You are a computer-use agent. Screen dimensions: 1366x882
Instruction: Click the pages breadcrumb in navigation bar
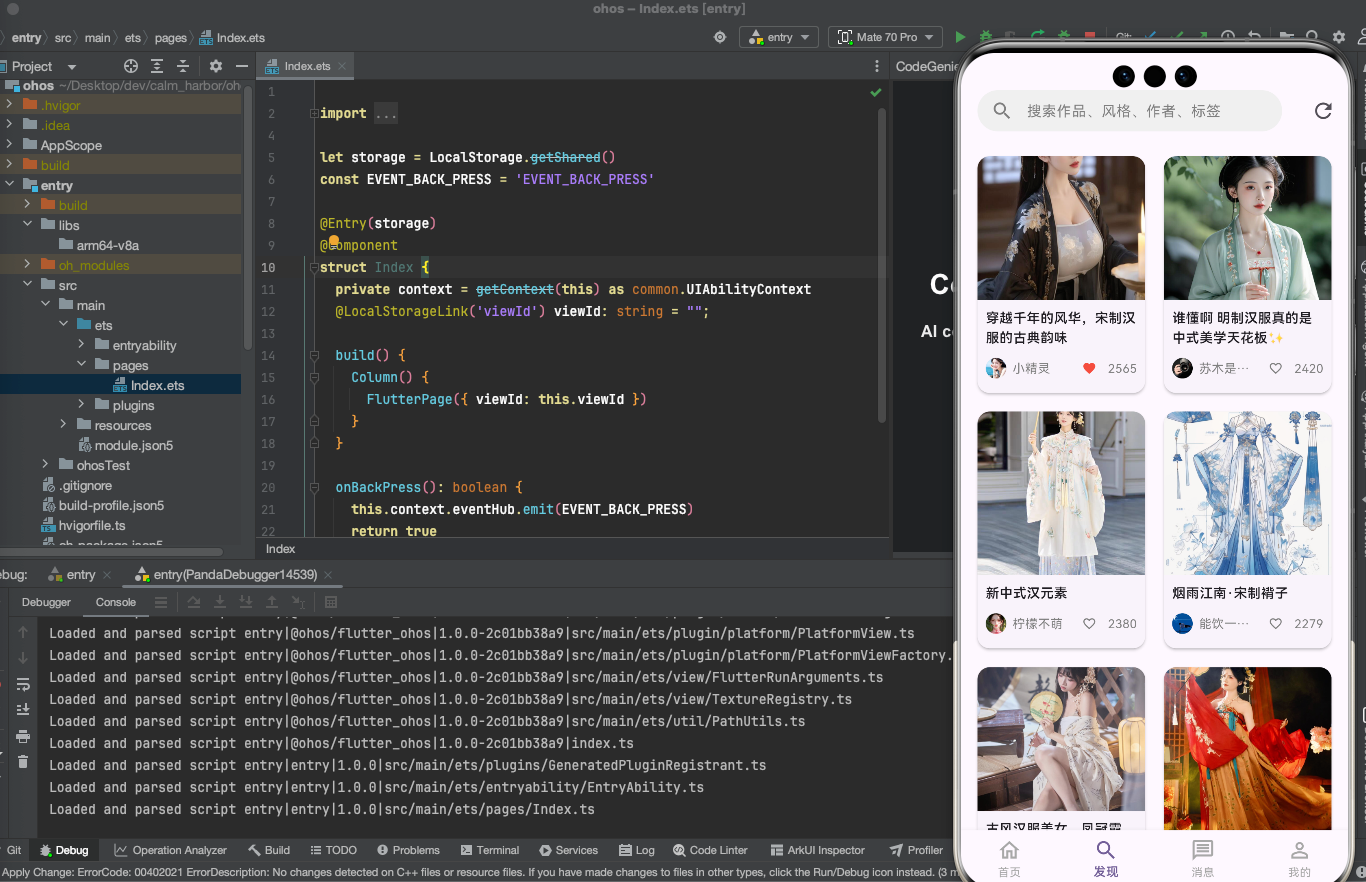pyautogui.click(x=170, y=38)
